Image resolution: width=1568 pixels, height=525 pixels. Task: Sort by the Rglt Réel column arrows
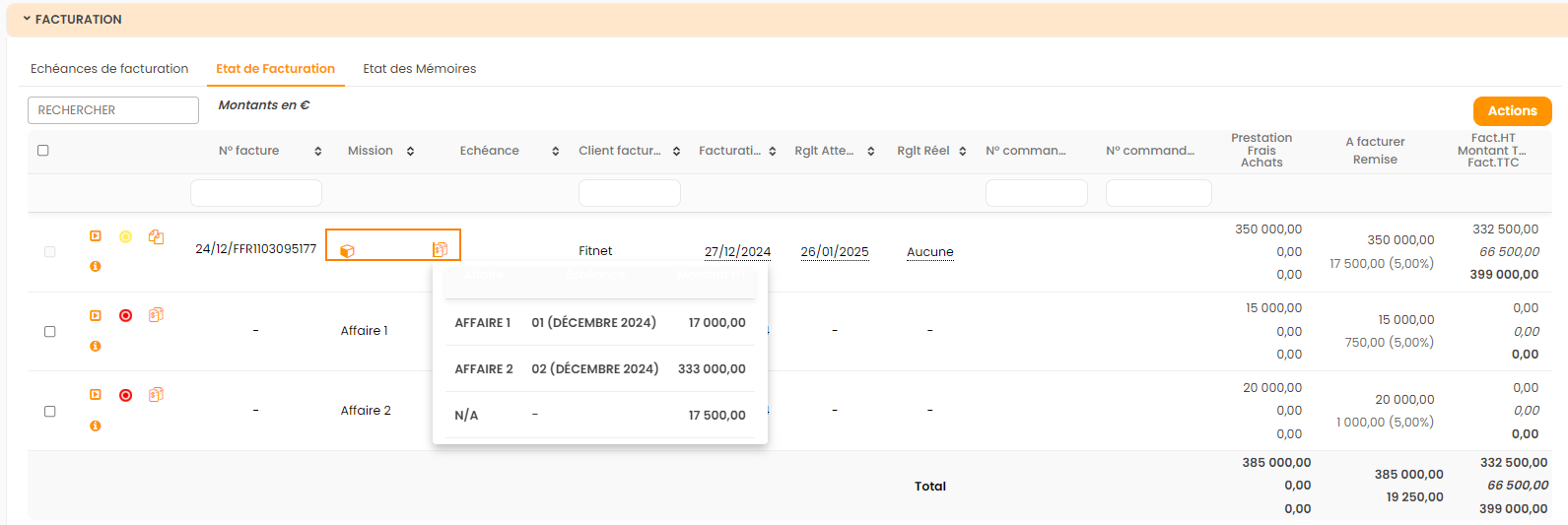coord(962,152)
